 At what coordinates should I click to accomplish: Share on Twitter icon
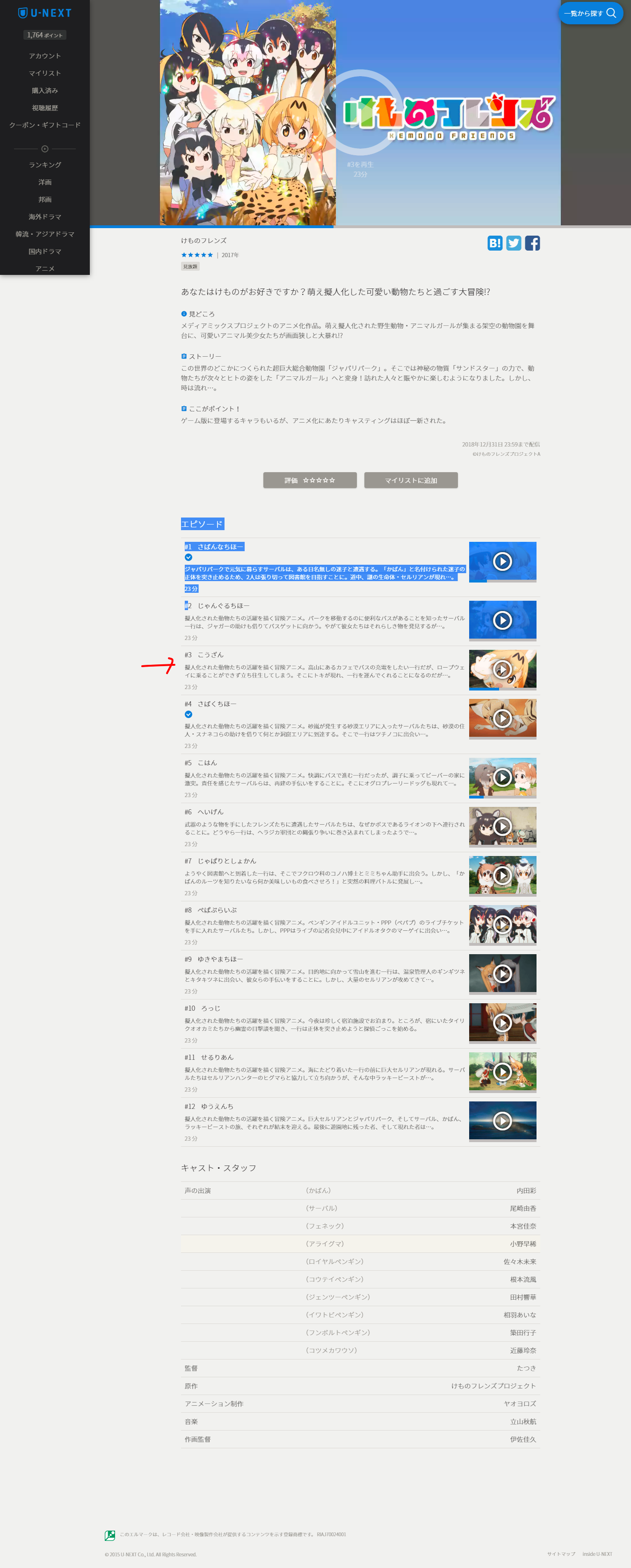click(514, 244)
